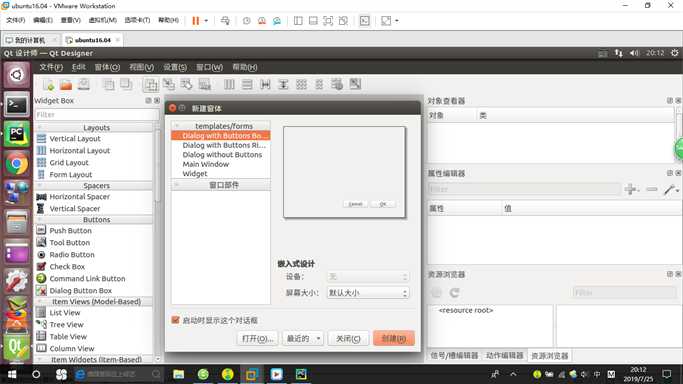Click the form preview thumbnail
The height and width of the screenshot is (384, 683).
click(344, 172)
